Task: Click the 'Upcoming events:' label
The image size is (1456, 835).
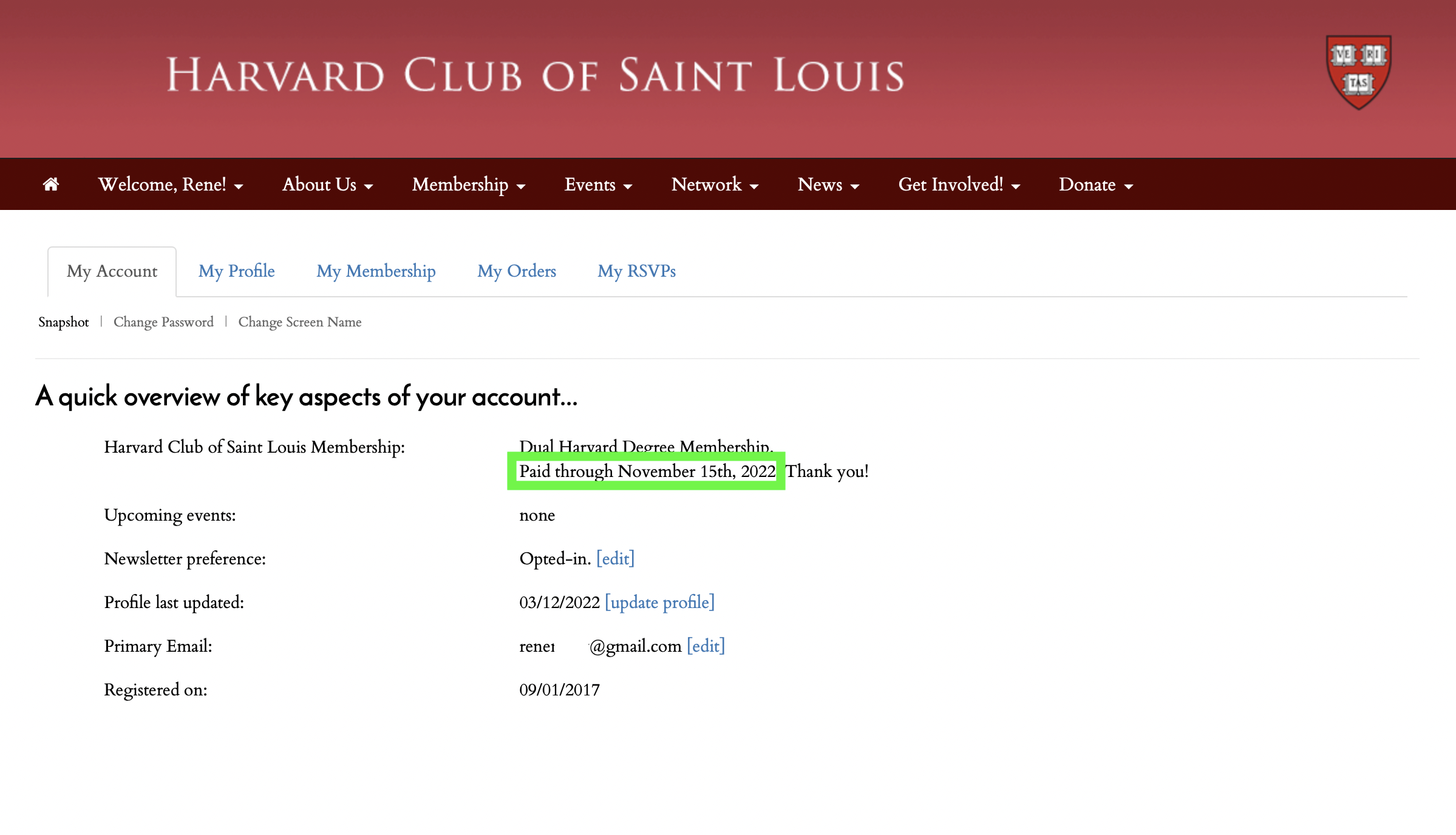Action: (x=170, y=515)
